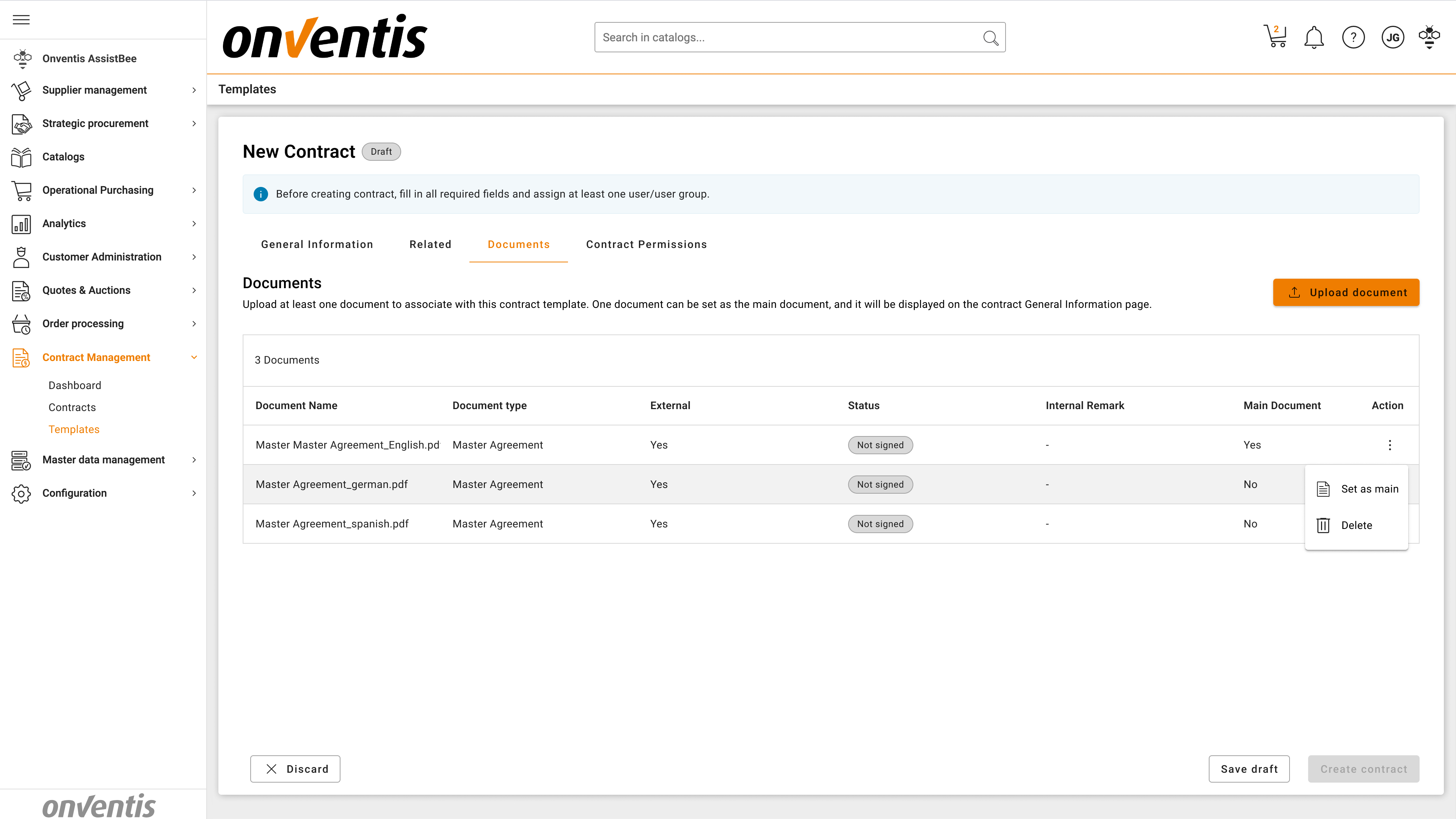Open the help question mark icon
The height and width of the screenshot is (819, 1456).
1353,37
